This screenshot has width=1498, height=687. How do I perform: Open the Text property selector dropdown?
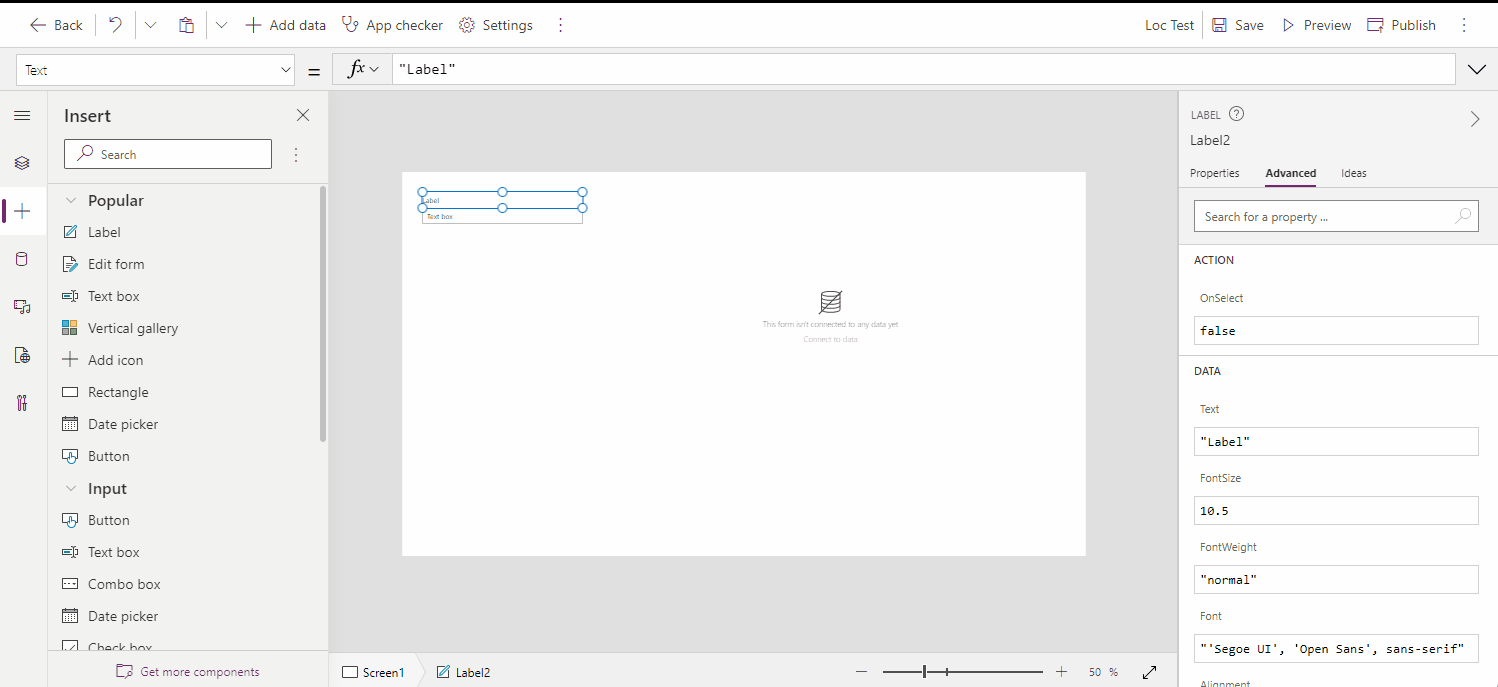click(x=156, y=70)
